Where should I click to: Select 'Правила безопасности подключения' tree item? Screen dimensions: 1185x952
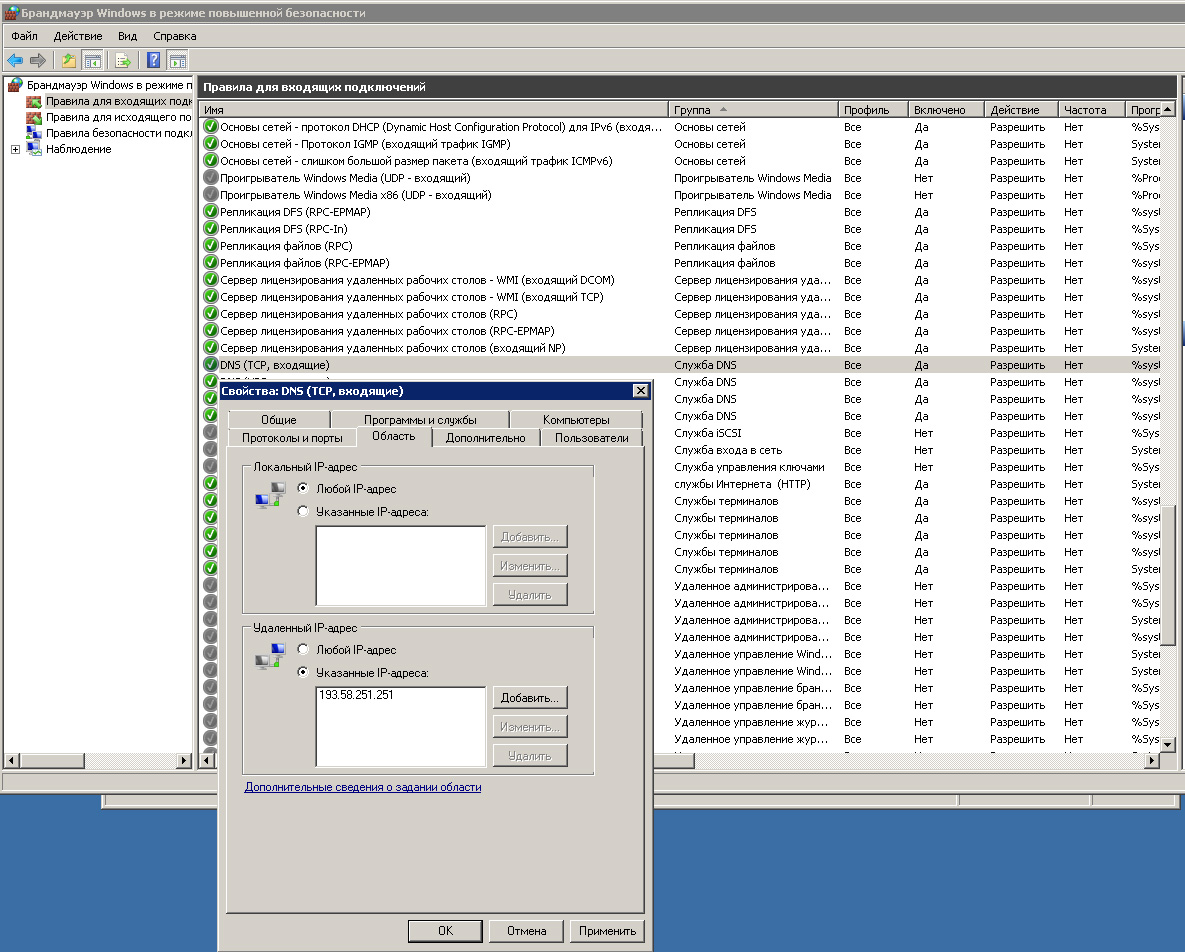(x=119, y=133)
